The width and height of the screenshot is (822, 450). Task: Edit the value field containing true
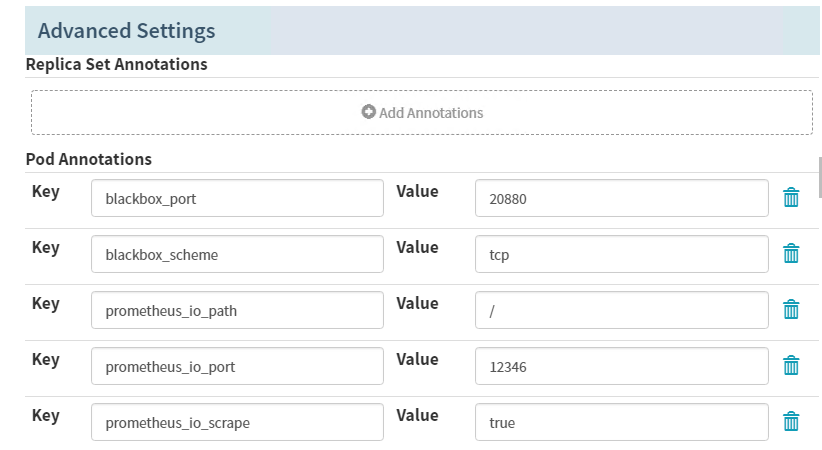[x=621, y=422]
